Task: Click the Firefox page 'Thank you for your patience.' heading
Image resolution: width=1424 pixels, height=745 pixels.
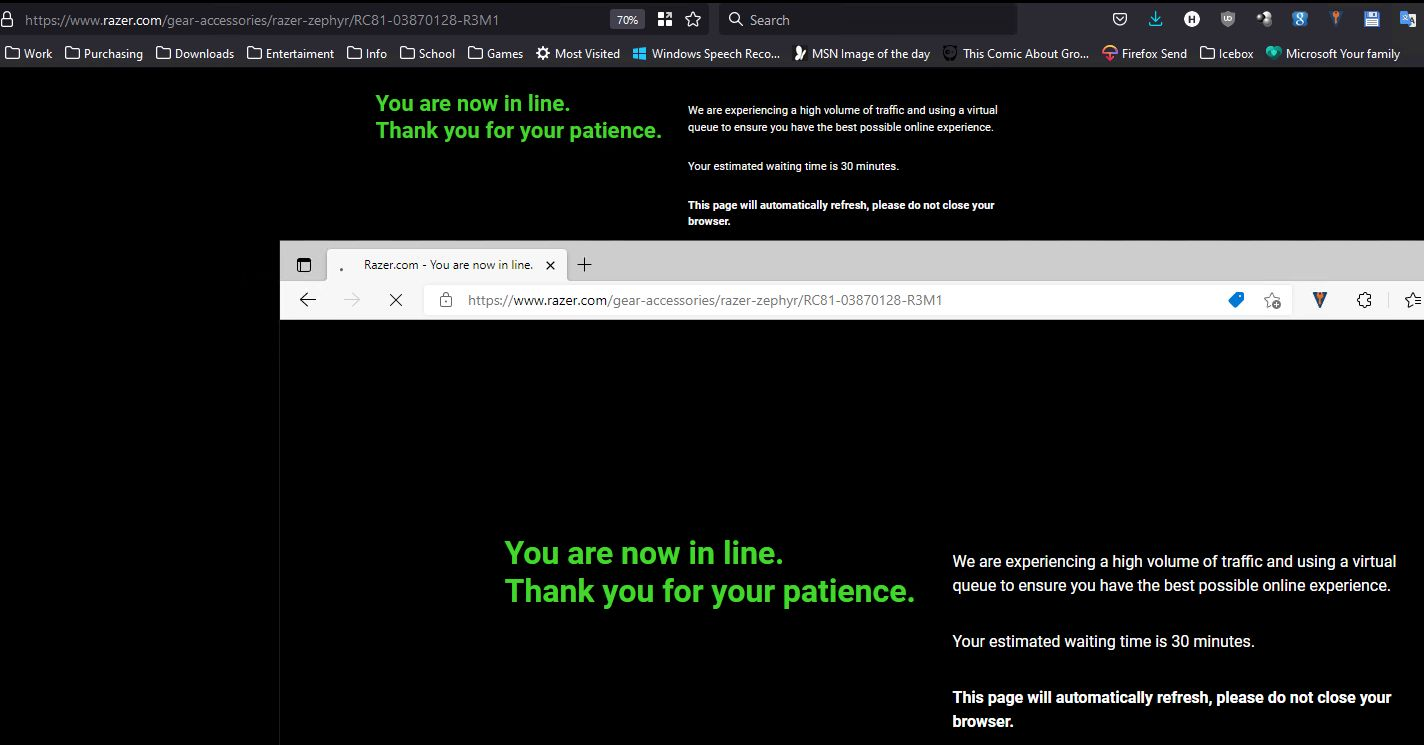Action: (518, 130)
